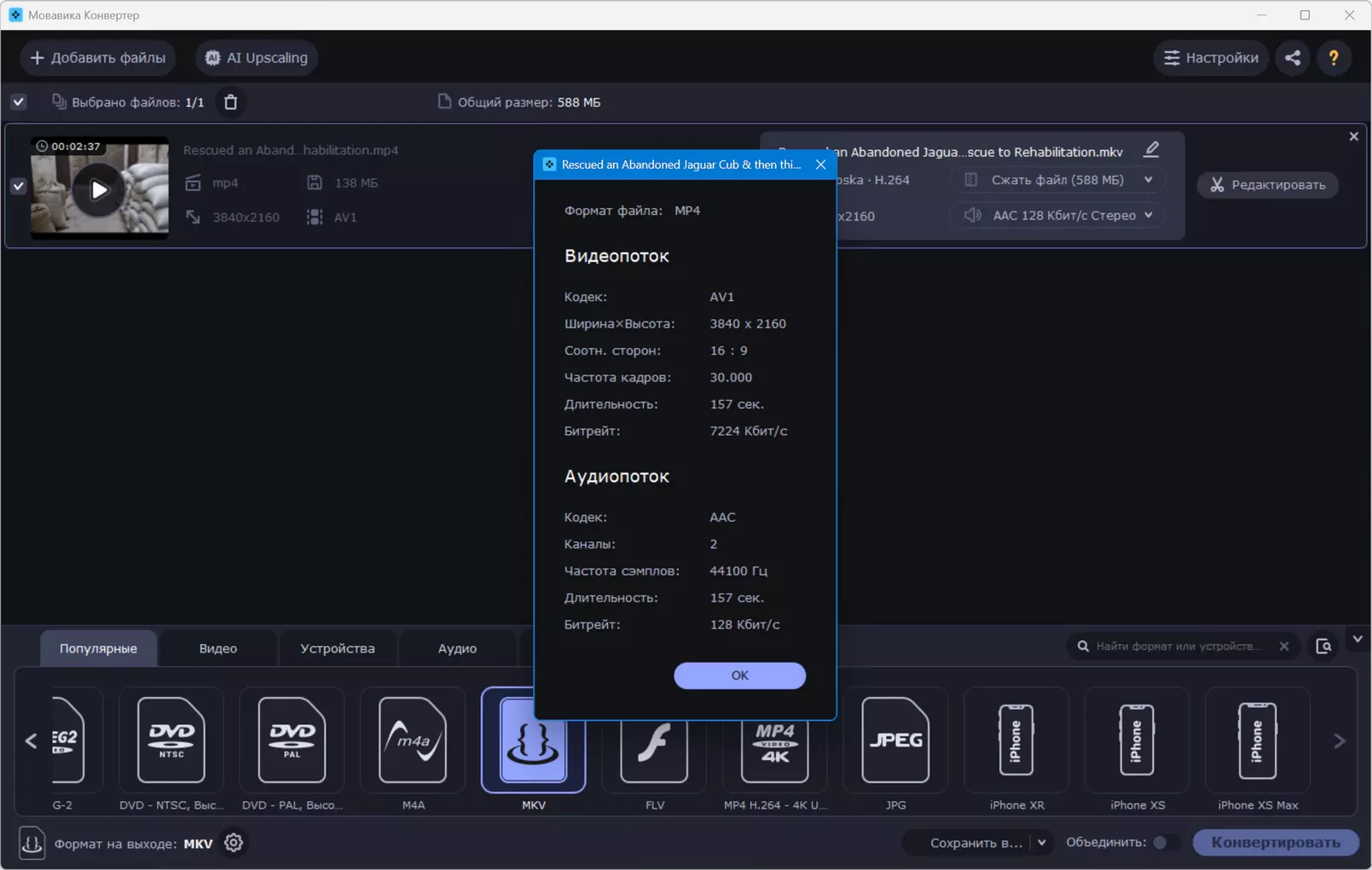Open the Настройки settings menu

1212,58
